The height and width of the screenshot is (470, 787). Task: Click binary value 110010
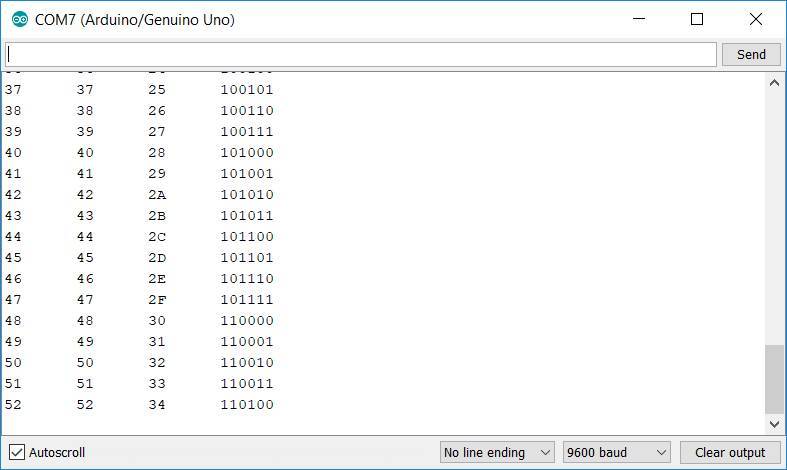pyautogui.click(x=247, y=363)
